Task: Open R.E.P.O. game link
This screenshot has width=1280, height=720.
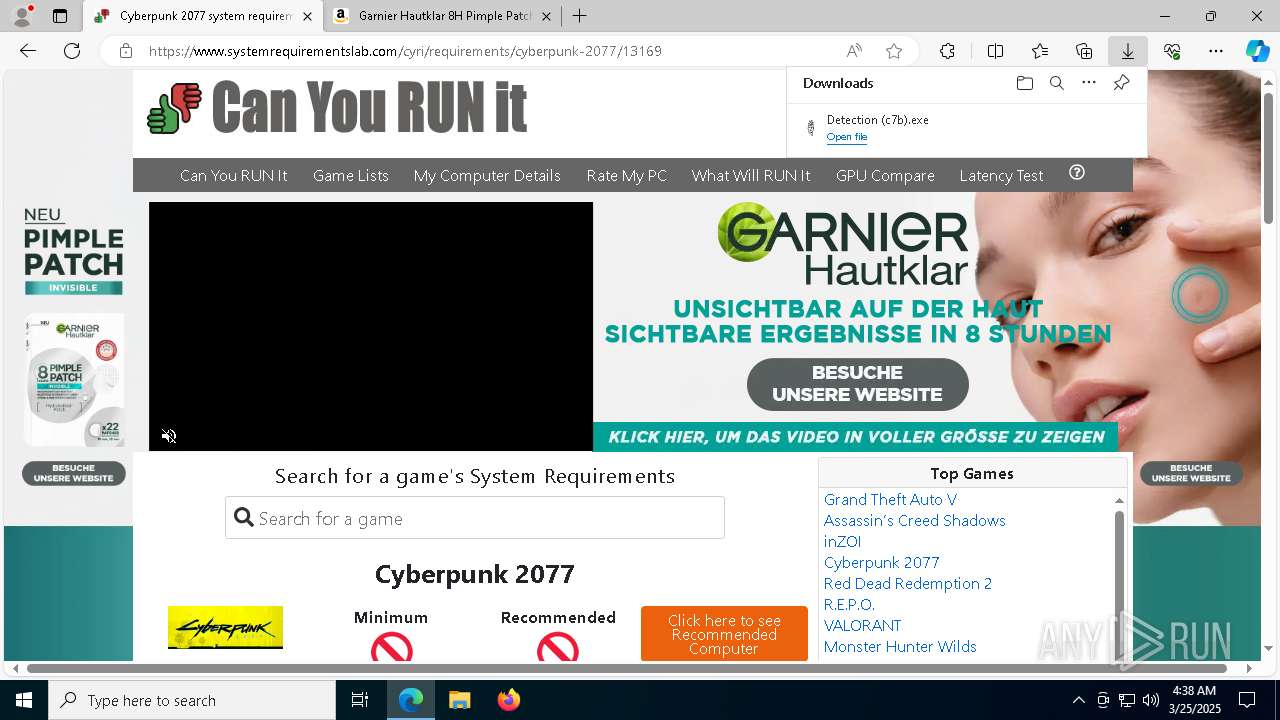Action: (x=849, y=604)
